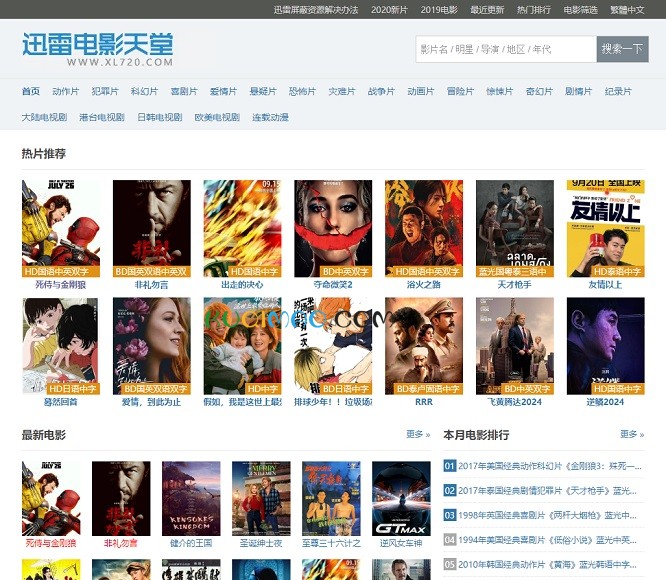Click 更多 next to 最新电影
Image resolution: width=666 pixels, height=580 pixels.
(418, 434)
